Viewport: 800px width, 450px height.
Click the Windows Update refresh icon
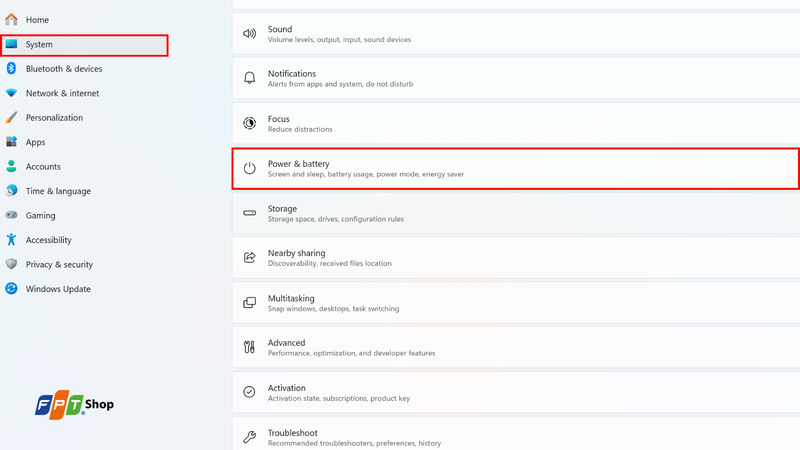coord(11,289)
